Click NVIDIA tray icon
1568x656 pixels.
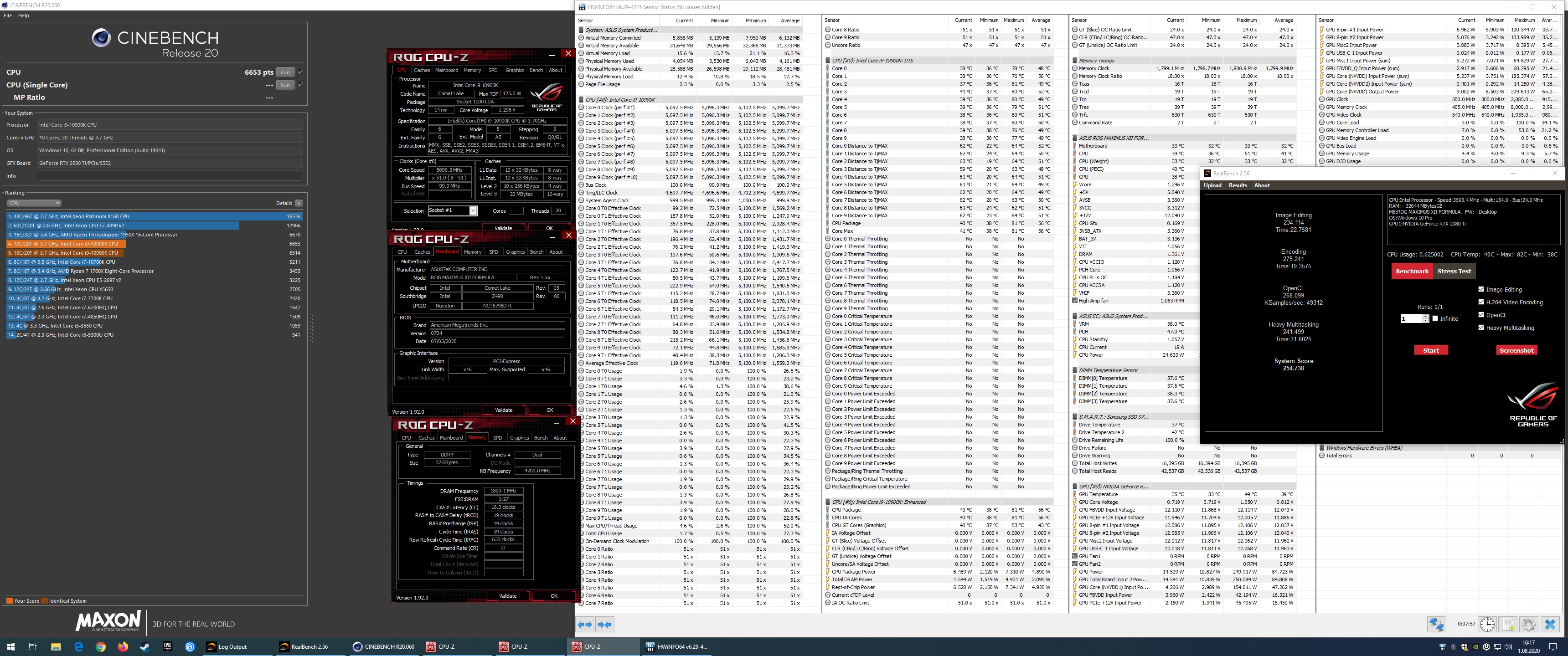1475,647
